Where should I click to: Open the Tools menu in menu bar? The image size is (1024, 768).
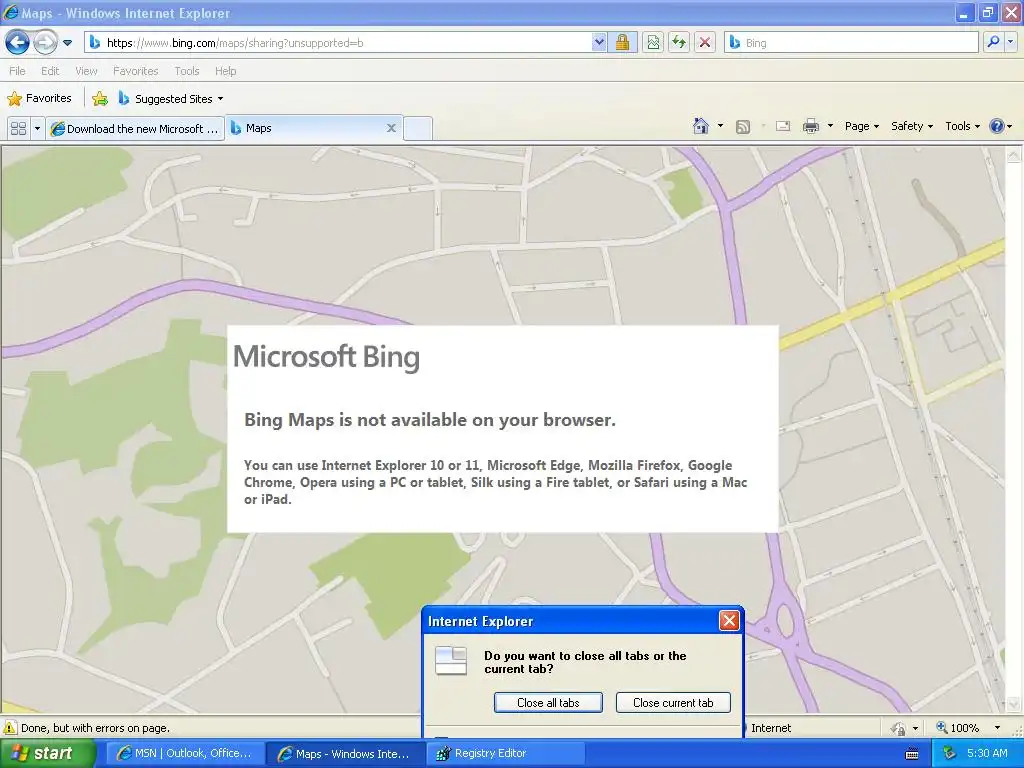pyautogui.click(x=187, y=71)
